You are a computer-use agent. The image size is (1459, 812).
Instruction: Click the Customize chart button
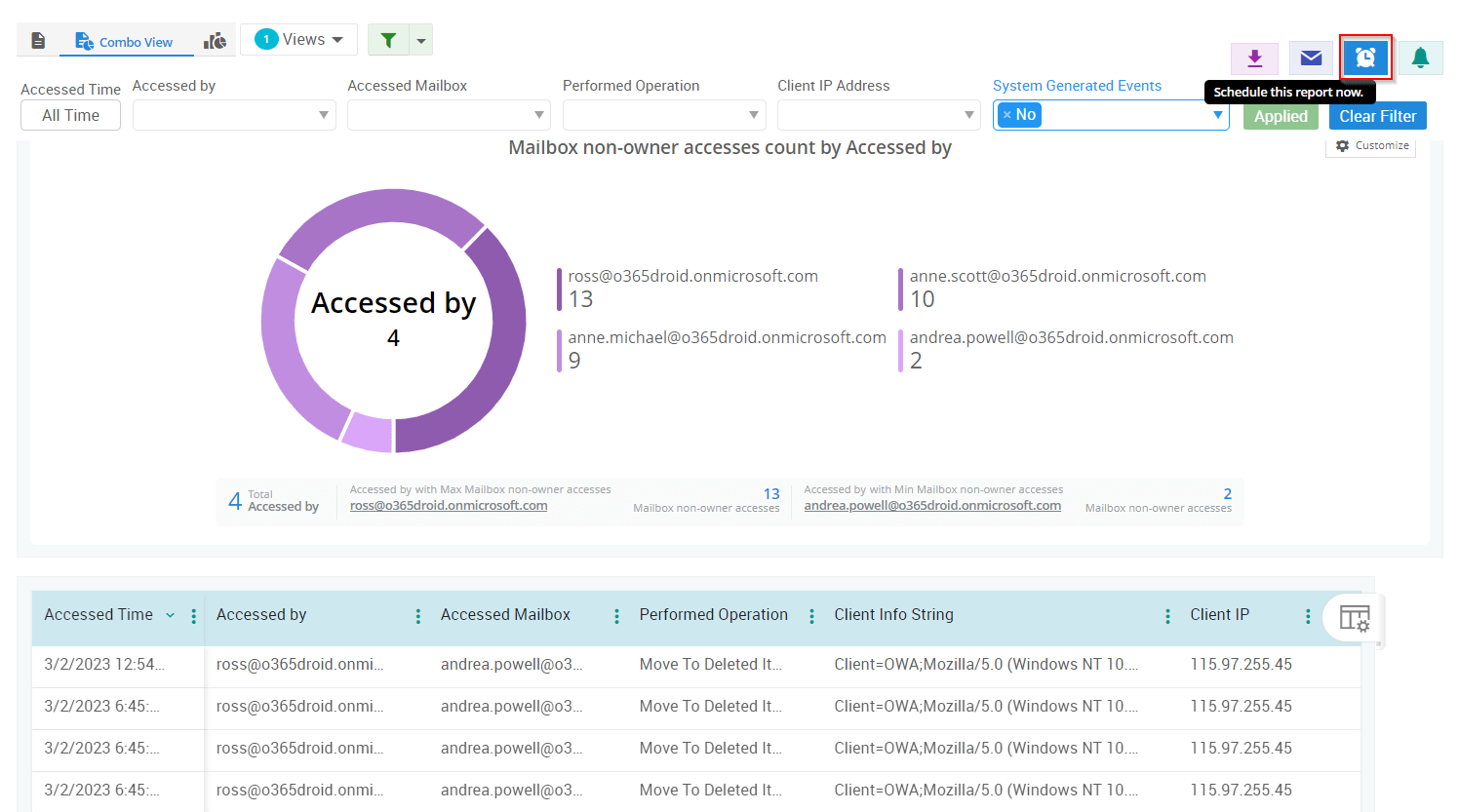(1371, 145)
